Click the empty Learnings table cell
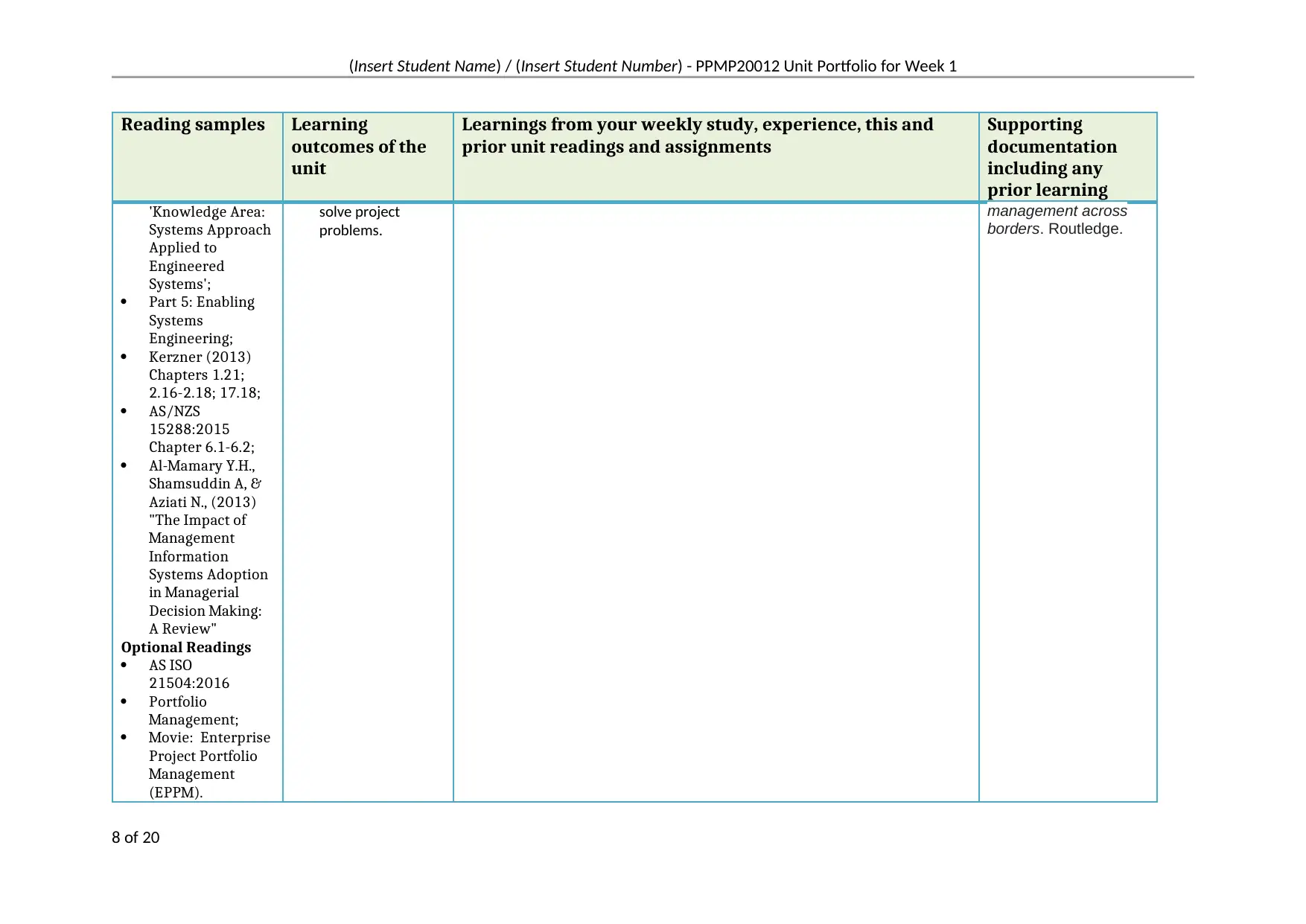This screenshot has height=924, width=1306. point(716,502)
